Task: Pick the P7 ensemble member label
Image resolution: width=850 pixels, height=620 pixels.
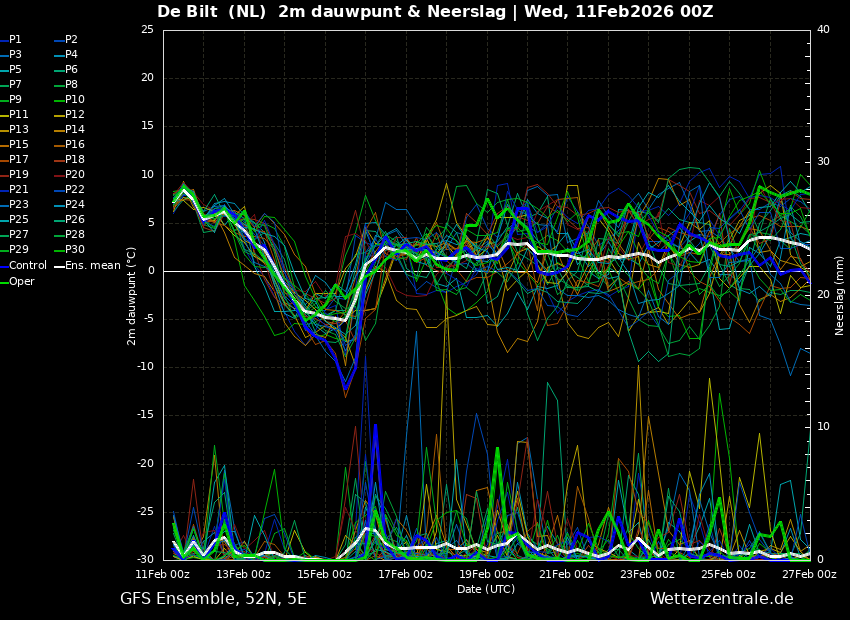Action: click(15, 85)
